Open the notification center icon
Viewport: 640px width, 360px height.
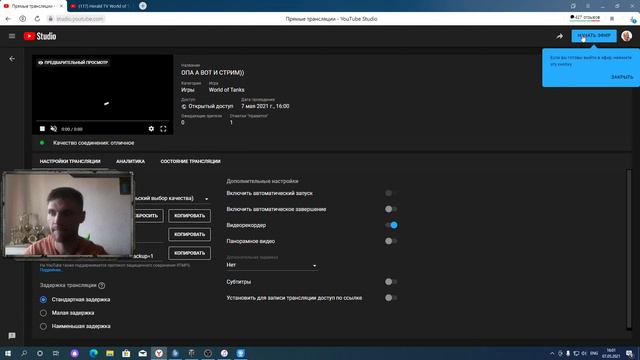pyautogui.click(x=630, y=353)
